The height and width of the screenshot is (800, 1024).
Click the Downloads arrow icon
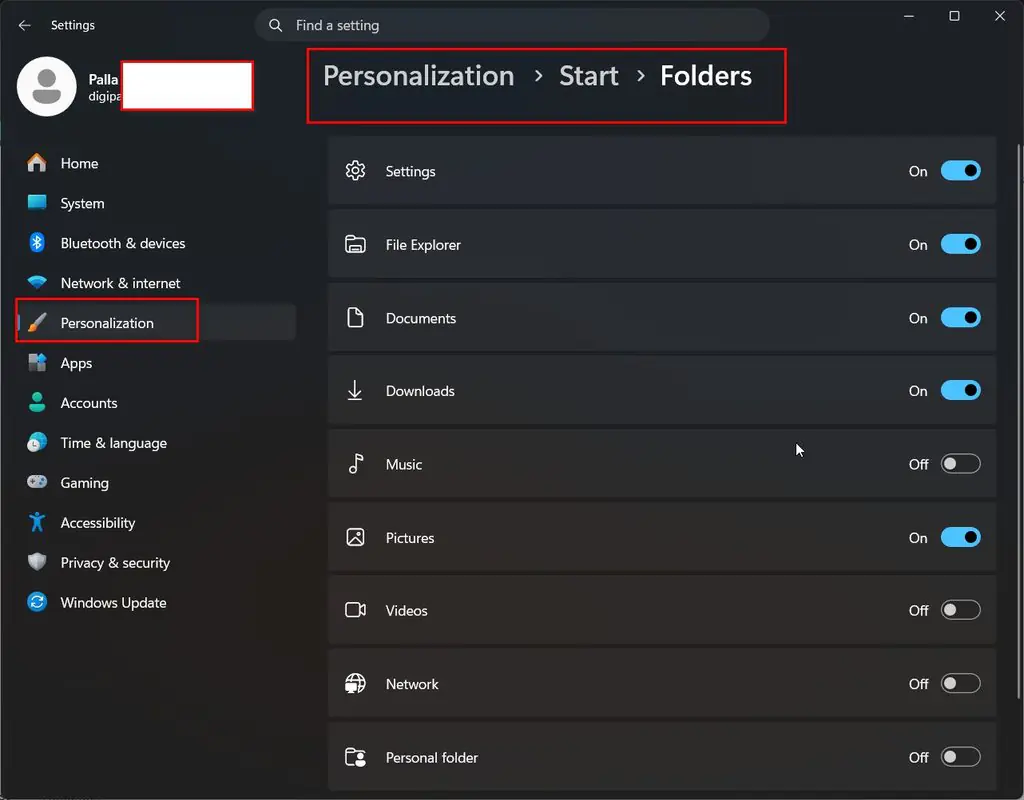355,391
